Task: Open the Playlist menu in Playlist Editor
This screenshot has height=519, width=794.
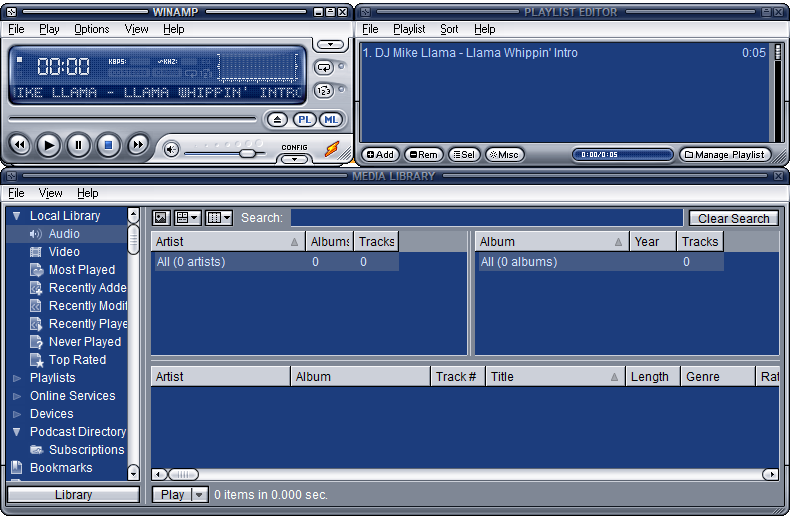Action: click(x=409, y=29)
